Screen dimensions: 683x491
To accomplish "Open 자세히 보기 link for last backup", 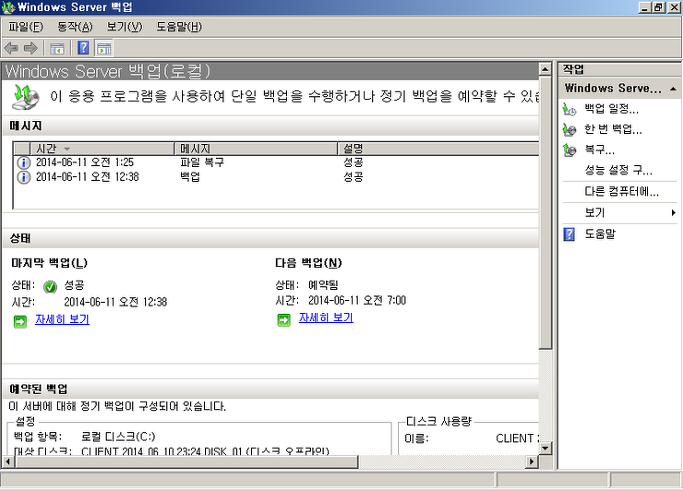I will click(x=62, y=320).
